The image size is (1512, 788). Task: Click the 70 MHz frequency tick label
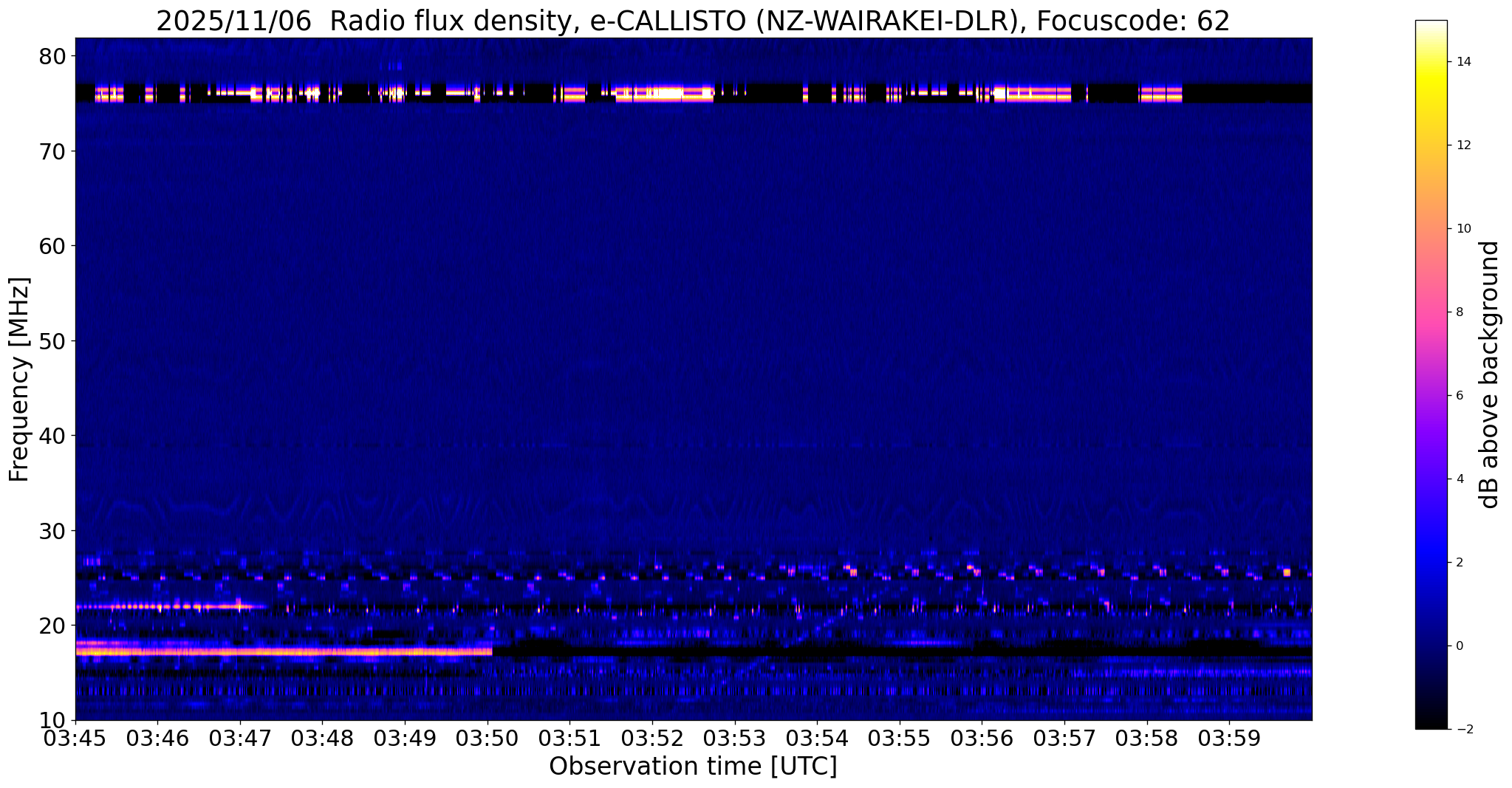[52, 151]
